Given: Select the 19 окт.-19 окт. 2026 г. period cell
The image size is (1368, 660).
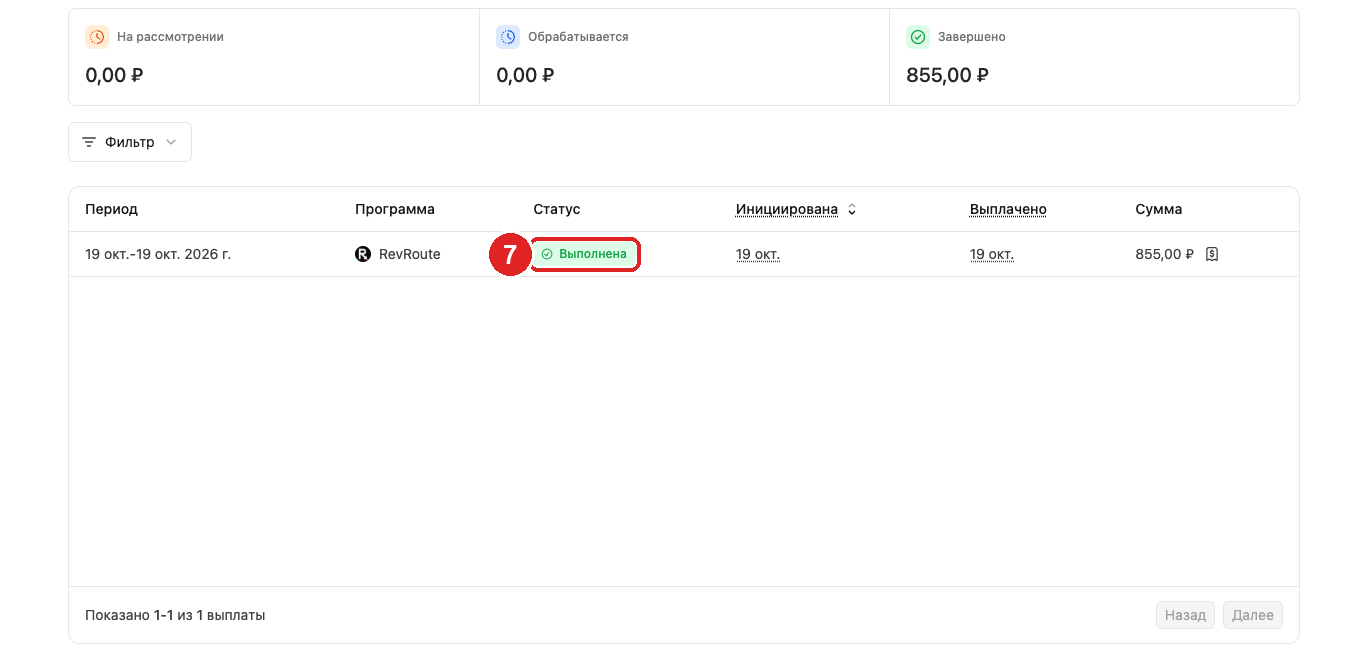Looking at the screenshot, I should pyautogui.click(x=158, y=254).
